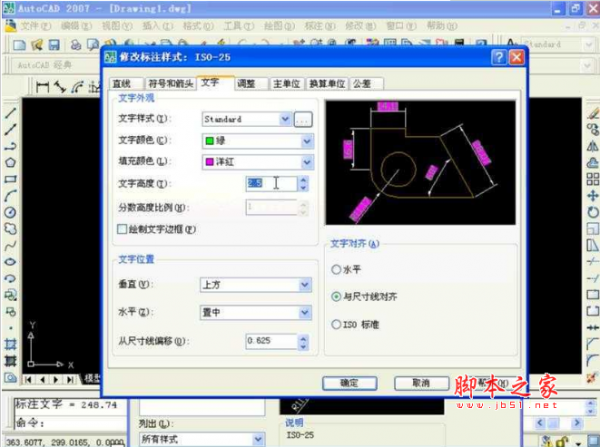Click 从尺寸线偏移 value field
Viewport: 600px width, 447px height.
click(x=271, y=342)
